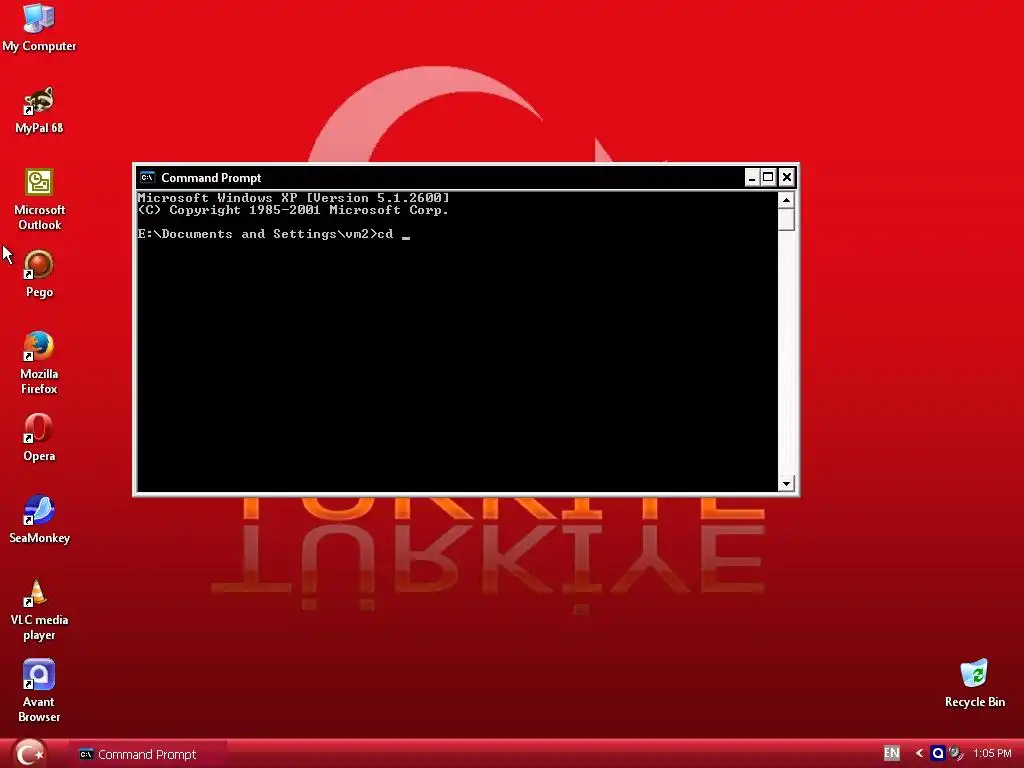Click the Avant Browser desktop icon
The height and width of the screenshot is (768, 1024).
point(39,691)
